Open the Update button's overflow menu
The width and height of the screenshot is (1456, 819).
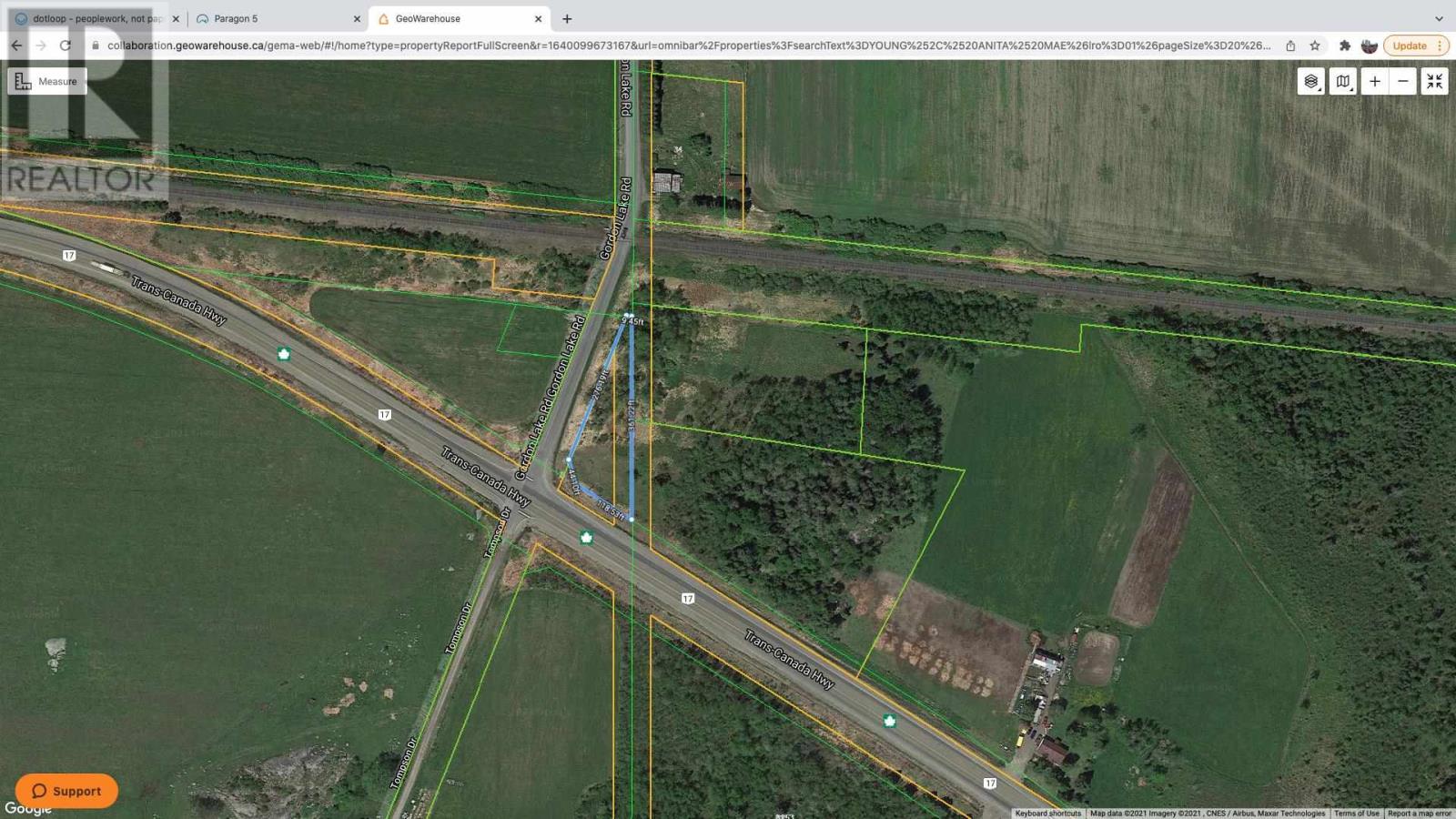[1441, 45]
